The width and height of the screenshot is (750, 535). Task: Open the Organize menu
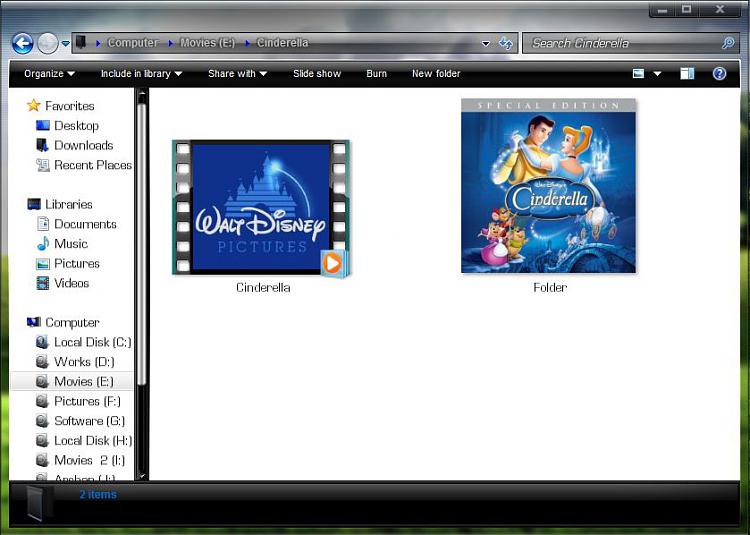point(49,74)
